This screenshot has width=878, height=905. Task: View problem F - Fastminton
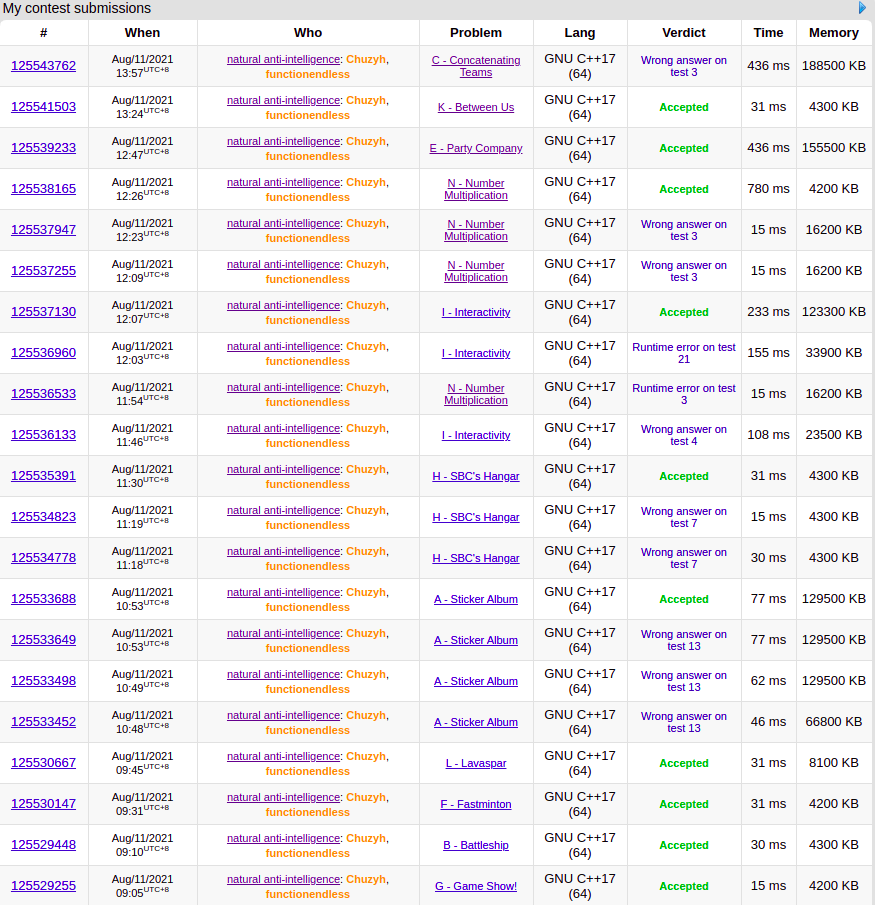[476, 804]
